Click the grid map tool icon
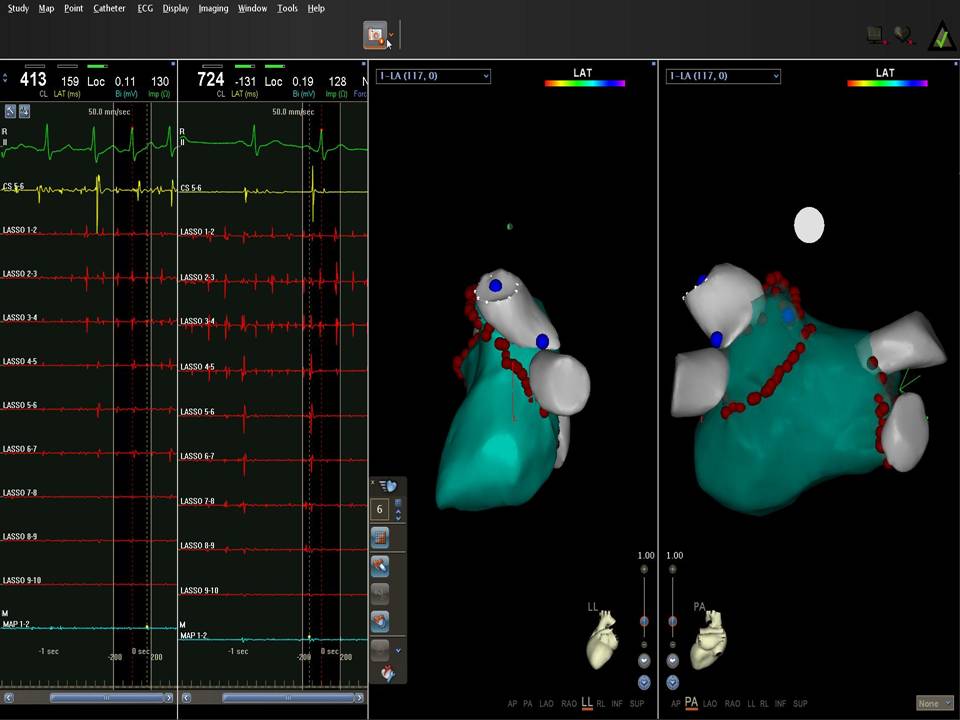The image size is (960, 720). pyautogui.click(x=379, y=537)
